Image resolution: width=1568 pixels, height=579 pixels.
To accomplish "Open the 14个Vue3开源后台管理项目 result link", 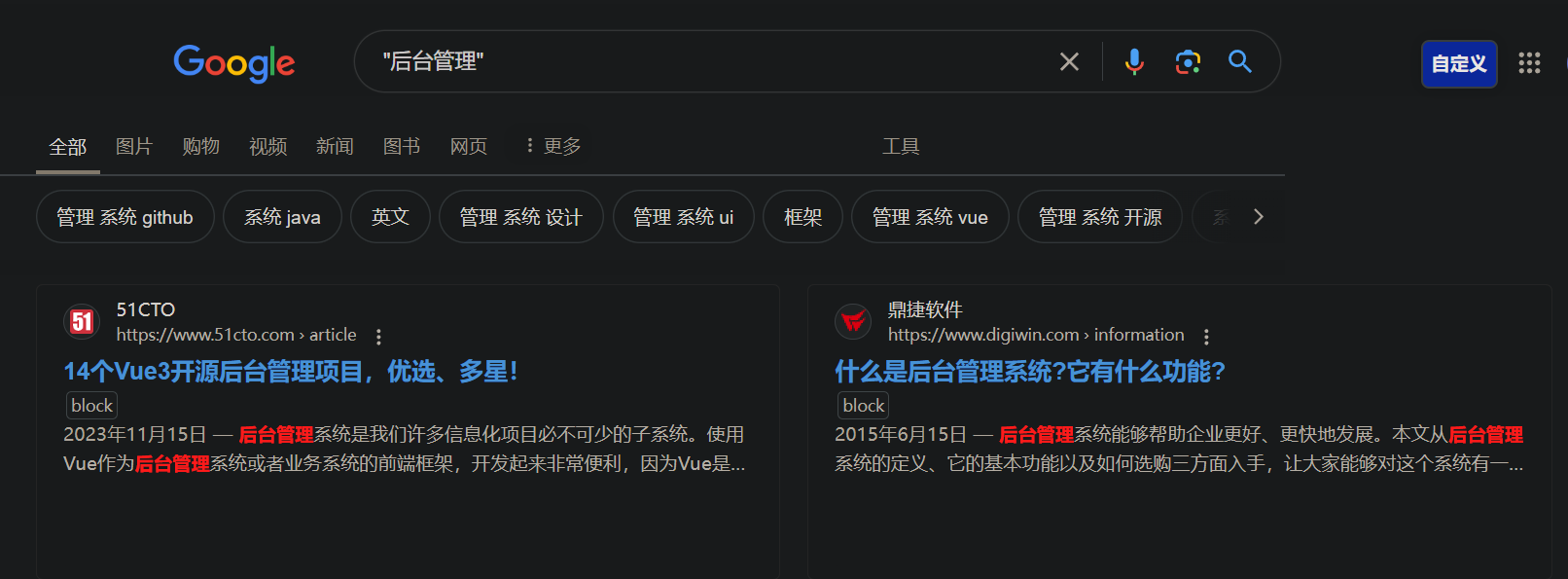I will pos(291,372).
